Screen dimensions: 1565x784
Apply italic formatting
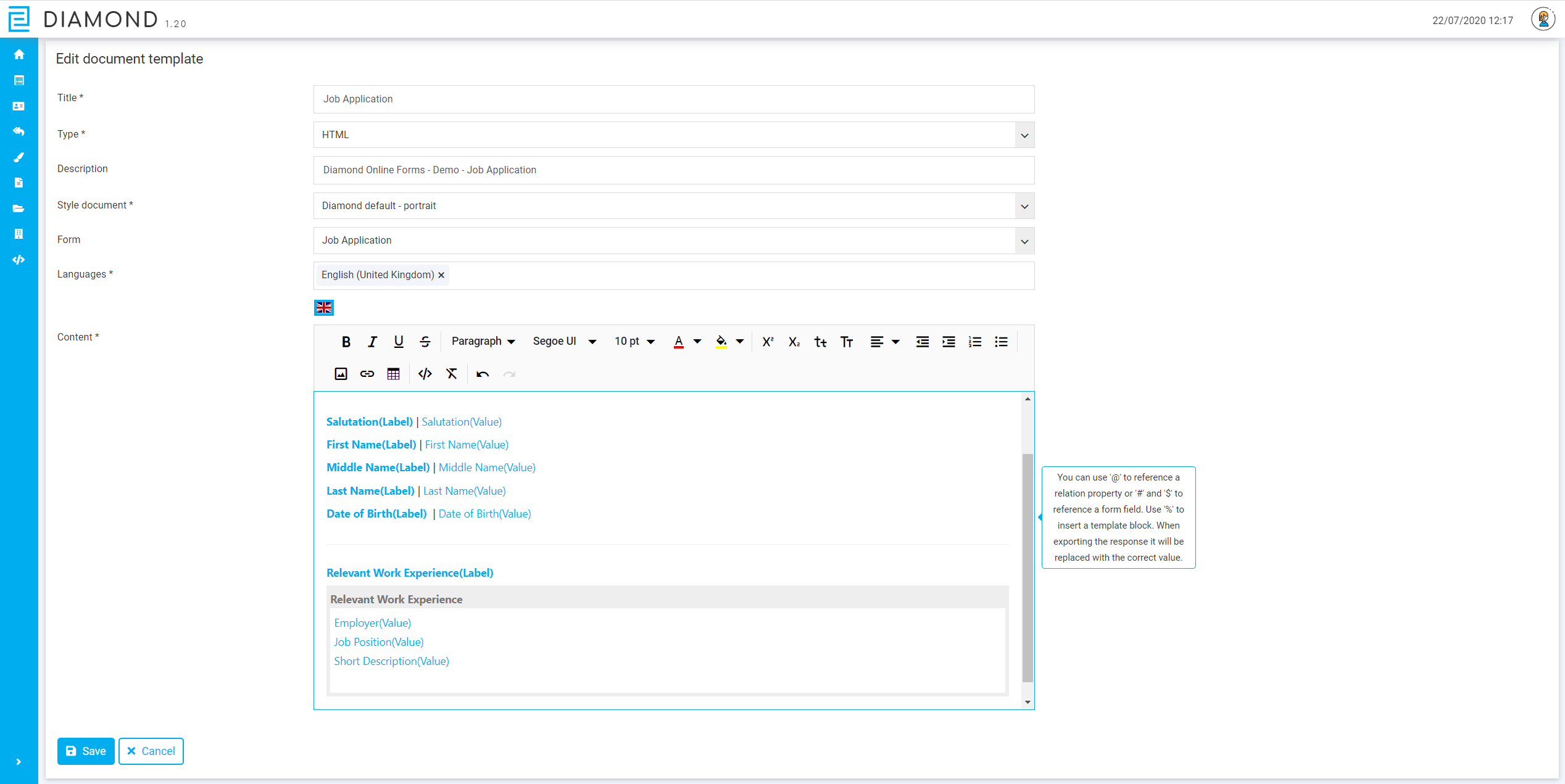coord(372,341)
